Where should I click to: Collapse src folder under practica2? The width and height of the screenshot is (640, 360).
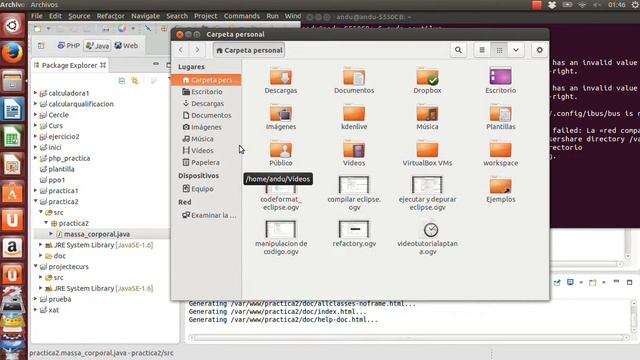point(41,212)
